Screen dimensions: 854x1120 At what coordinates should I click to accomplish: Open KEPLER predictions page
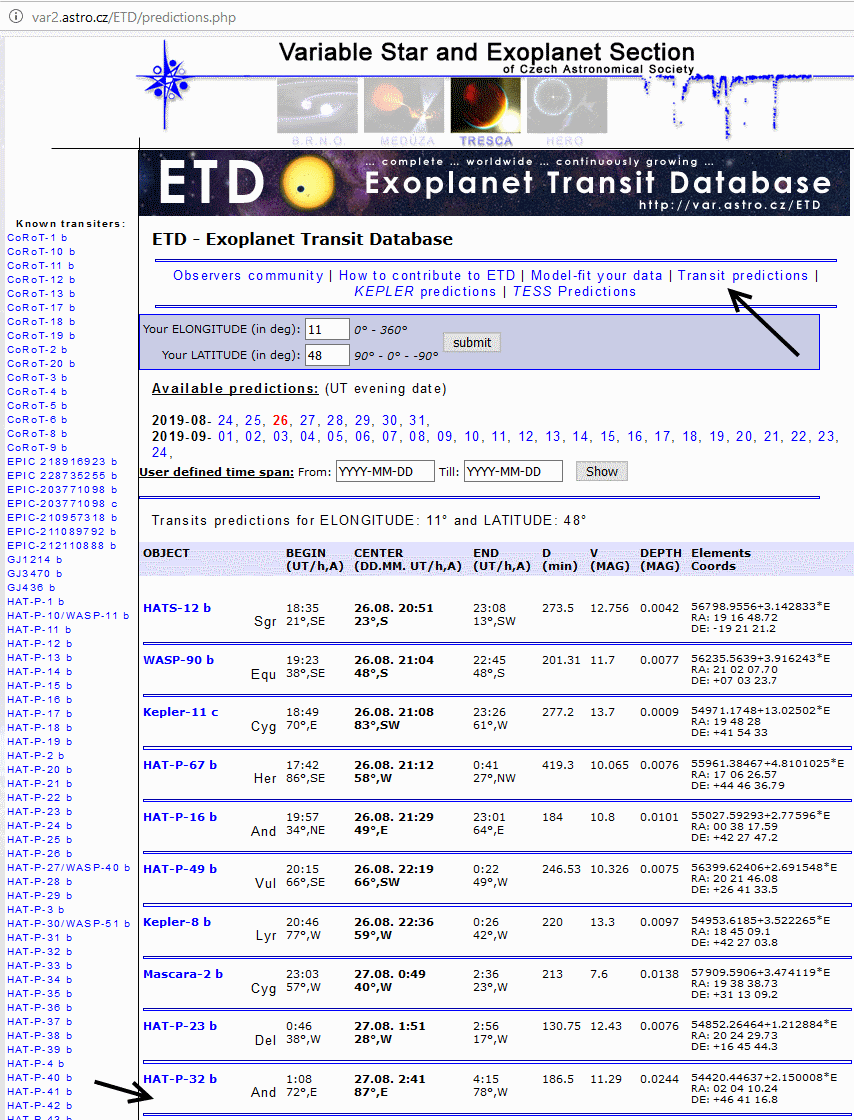425,291
